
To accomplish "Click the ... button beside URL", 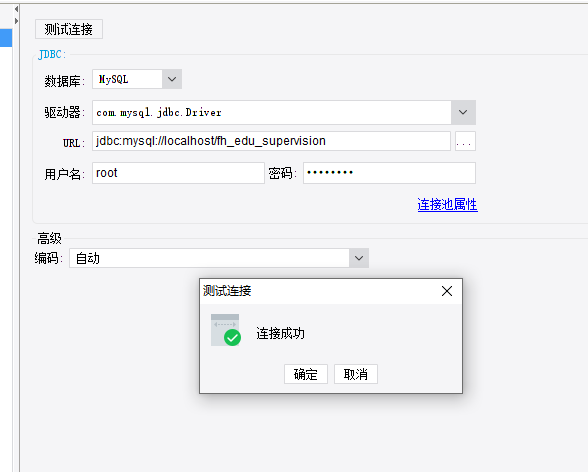I will 465,141.
